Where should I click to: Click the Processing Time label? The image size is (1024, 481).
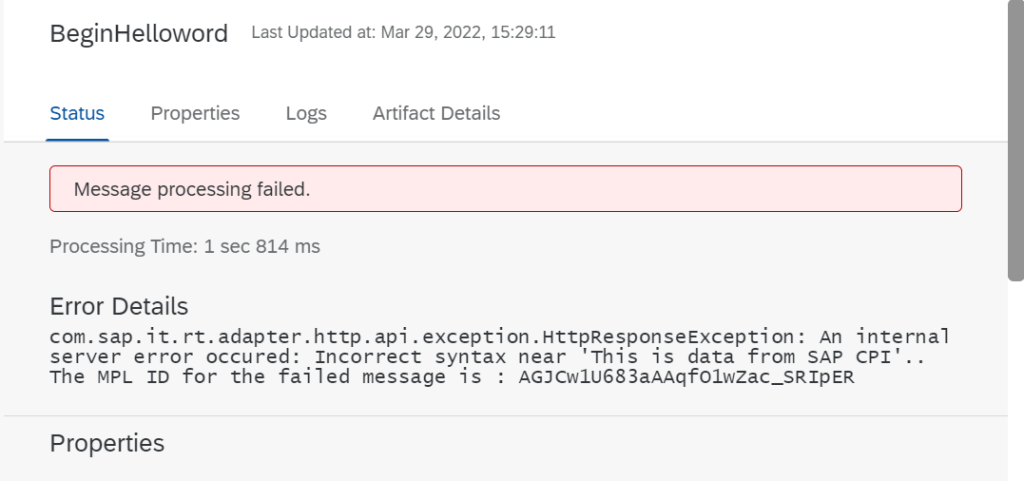click(124, 245)
